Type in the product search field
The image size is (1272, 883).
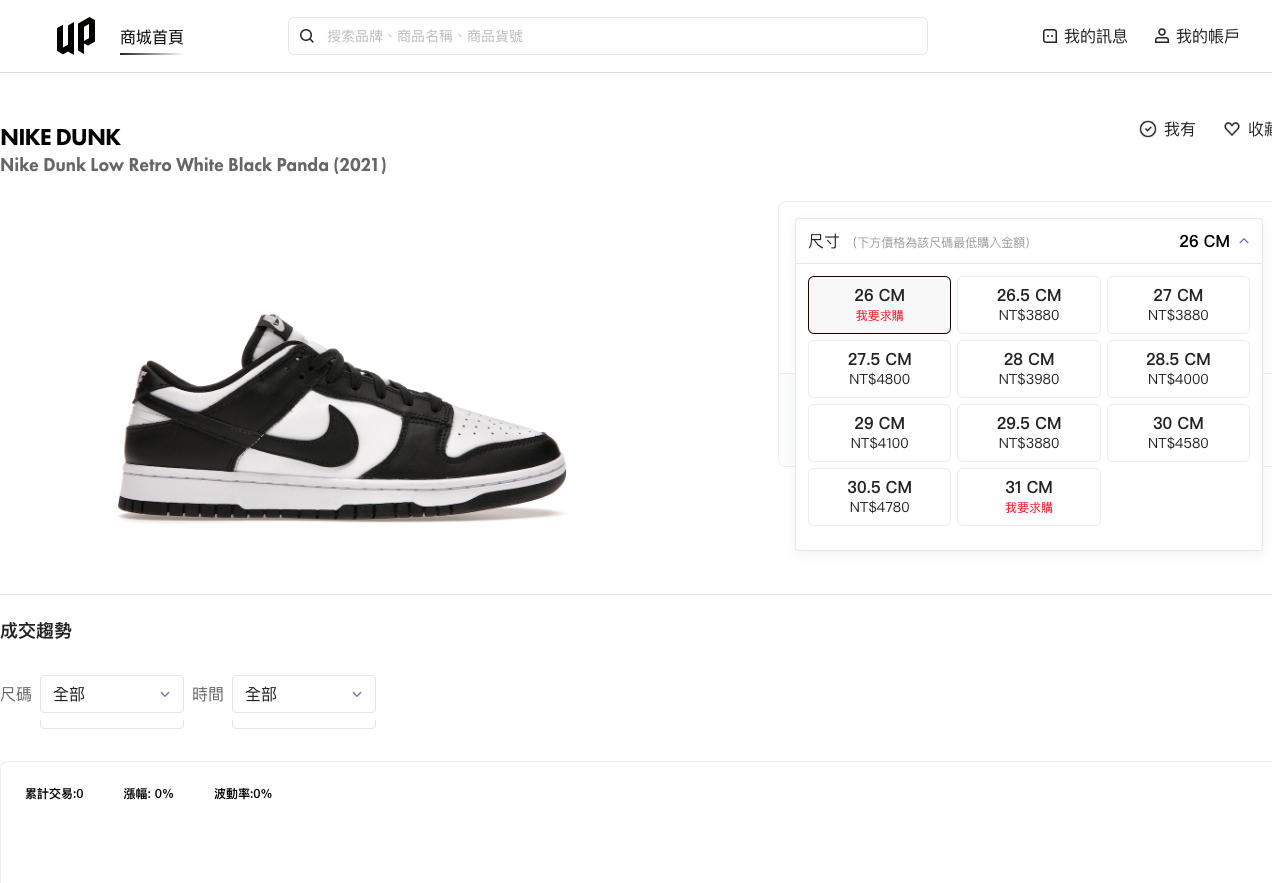click(620, 36)
